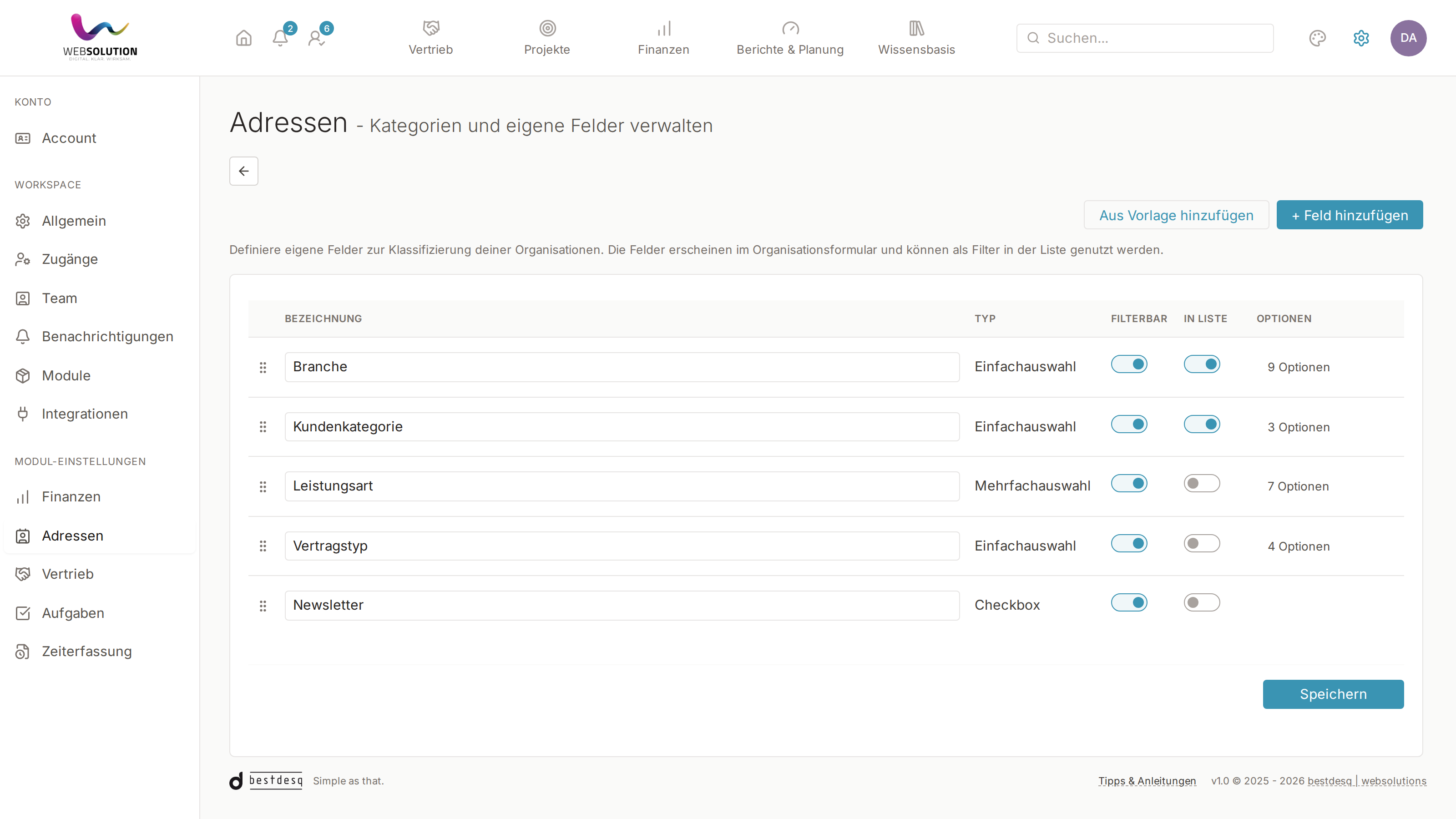Open the Wissensbasis navigation
This screenshot has width=1456, height=819.
point(916,38)
